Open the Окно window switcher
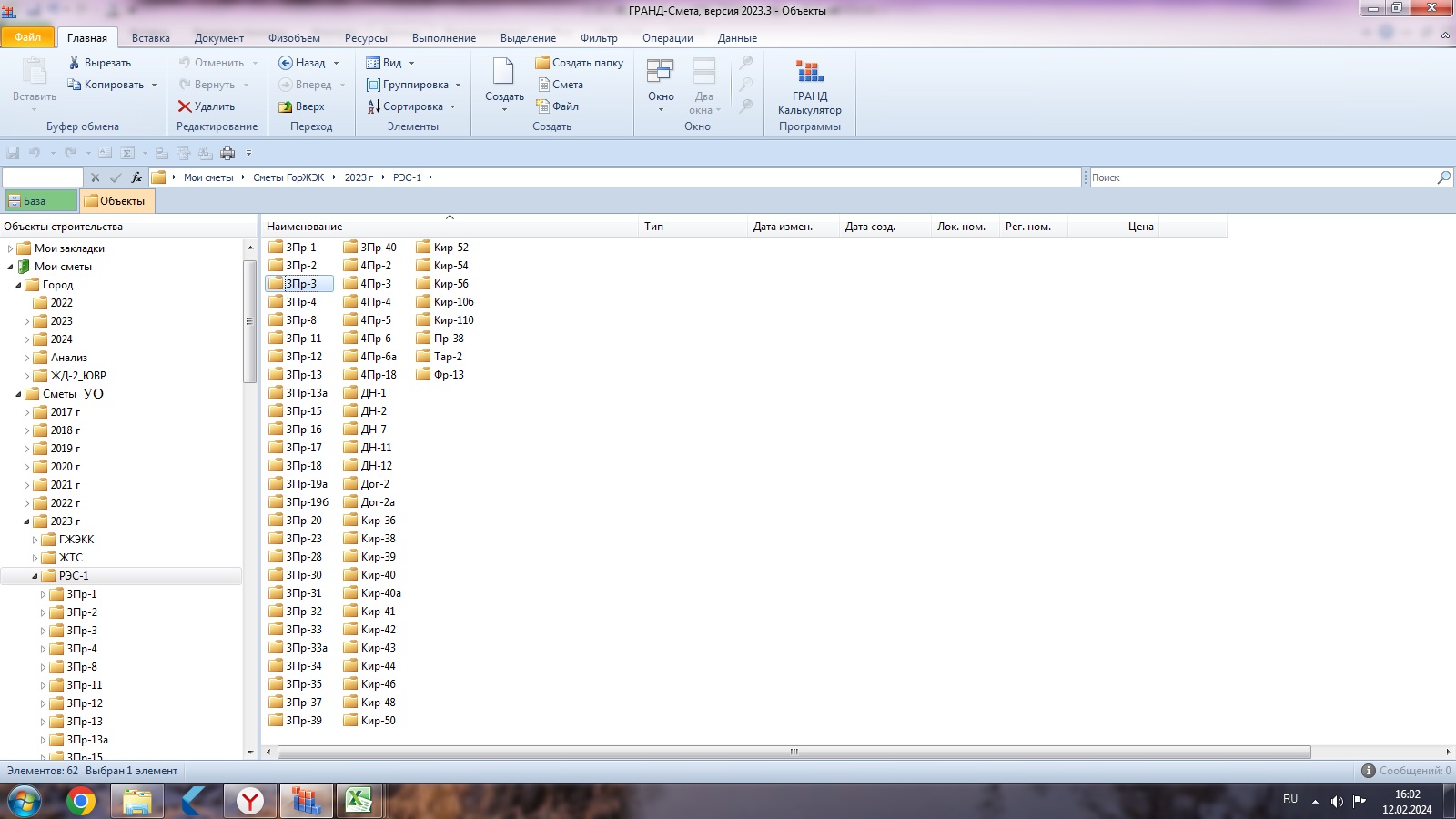 pos(661,85)
